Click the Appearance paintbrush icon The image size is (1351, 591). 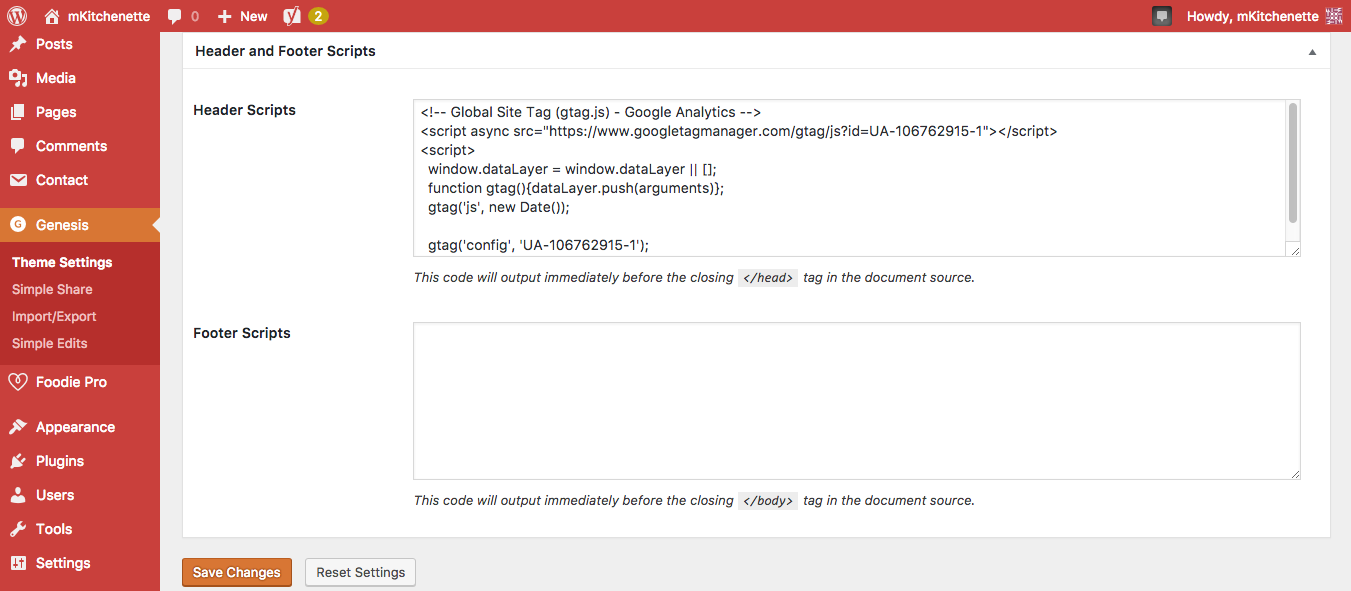tap(17, 427)
